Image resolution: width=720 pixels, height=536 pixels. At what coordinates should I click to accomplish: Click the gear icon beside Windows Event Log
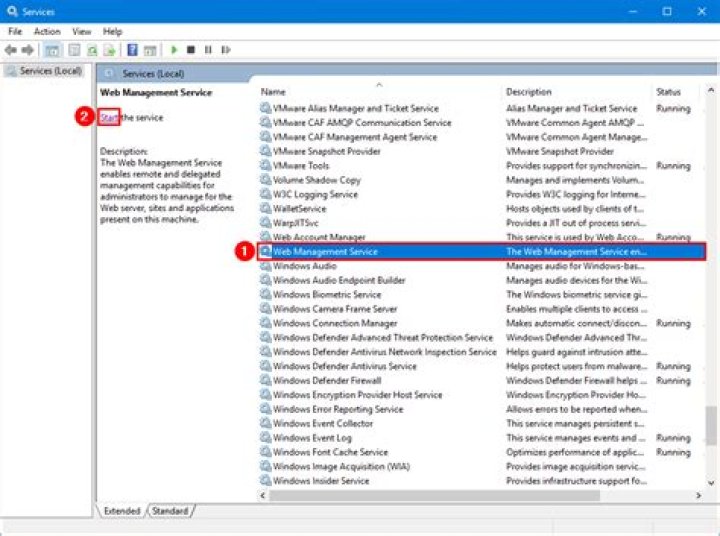point(265,438)
